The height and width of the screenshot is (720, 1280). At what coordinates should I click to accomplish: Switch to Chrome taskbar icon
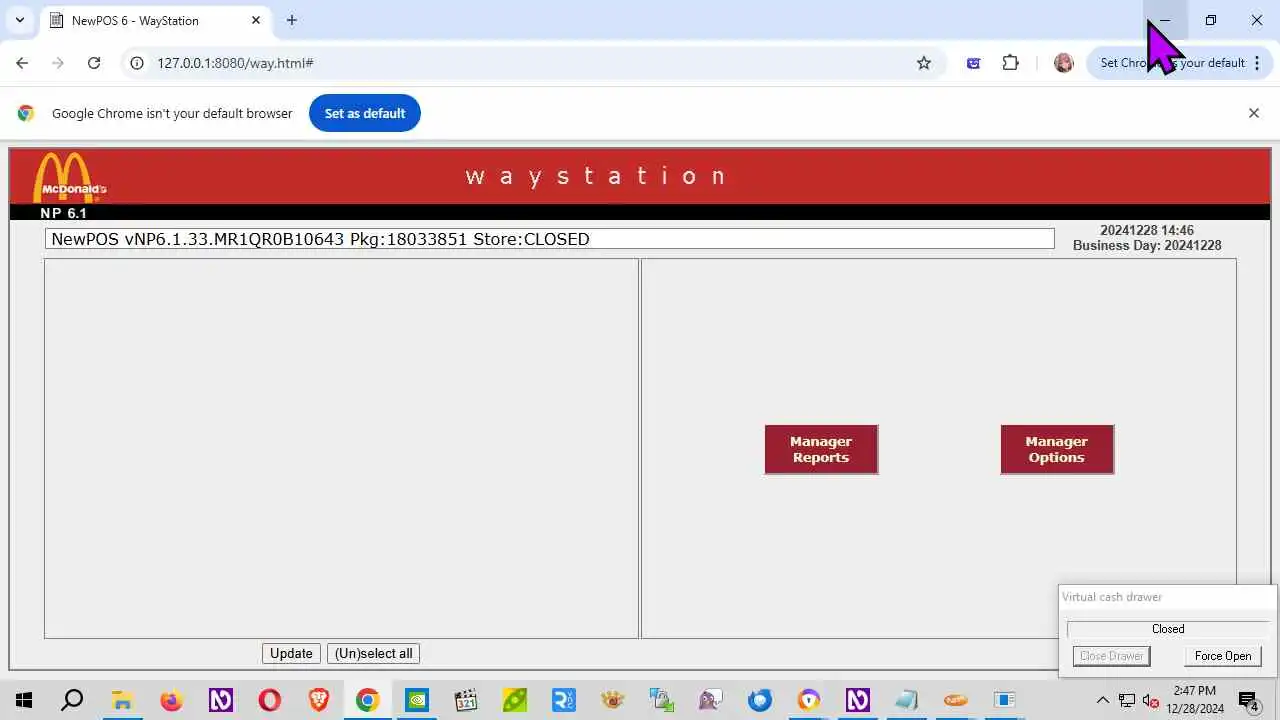click(368, 700)
